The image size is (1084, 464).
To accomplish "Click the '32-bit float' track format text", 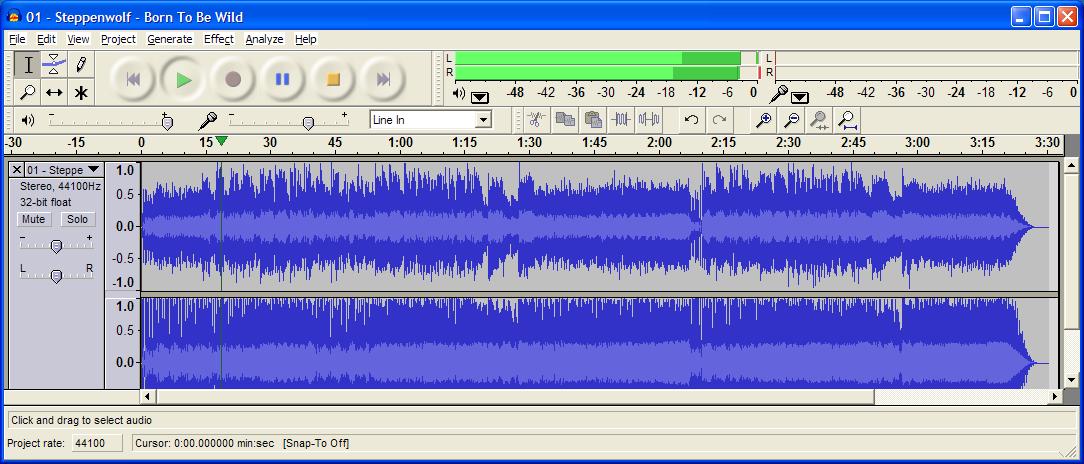I will 46,202.
